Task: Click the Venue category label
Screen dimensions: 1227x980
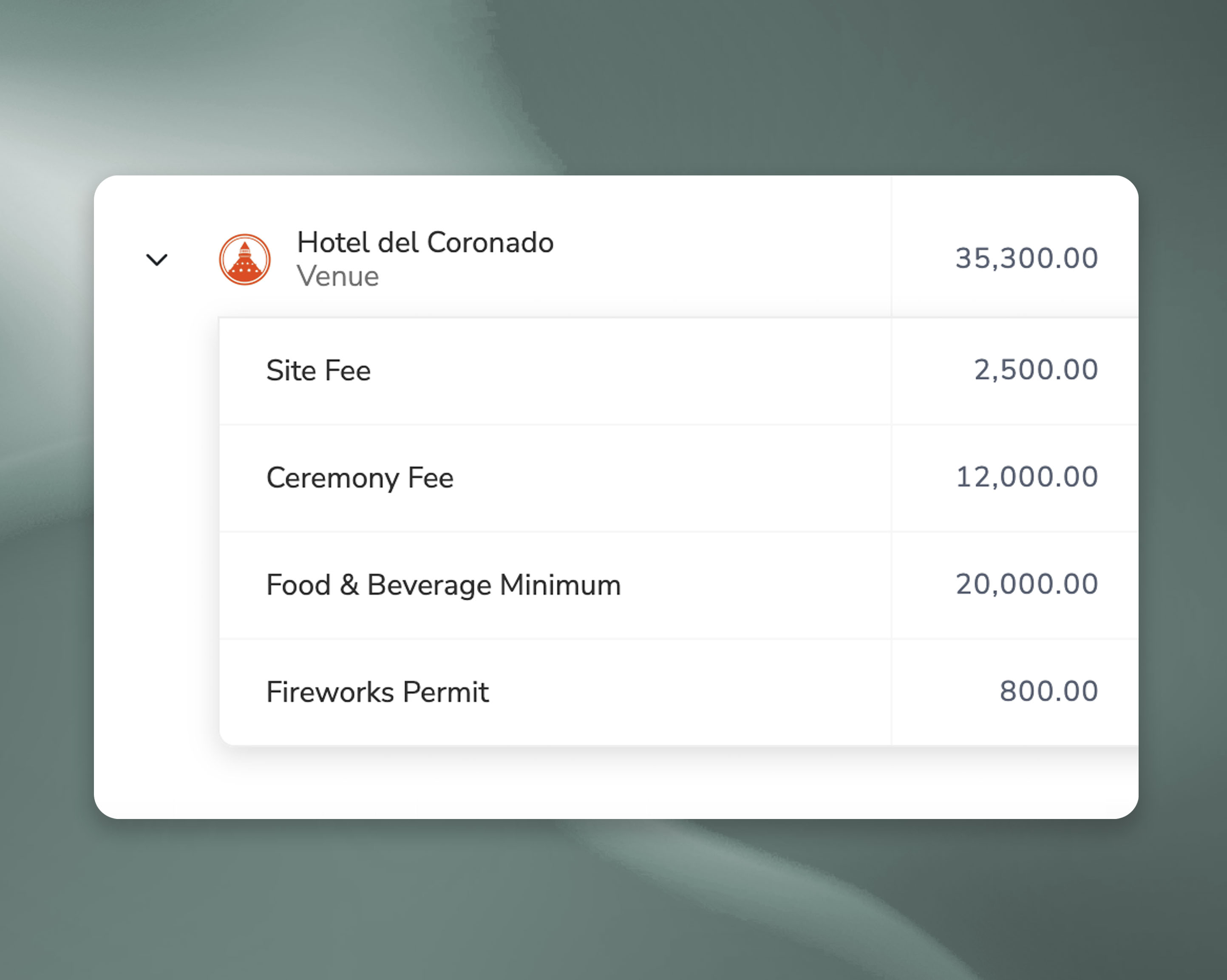Action: 337,277
